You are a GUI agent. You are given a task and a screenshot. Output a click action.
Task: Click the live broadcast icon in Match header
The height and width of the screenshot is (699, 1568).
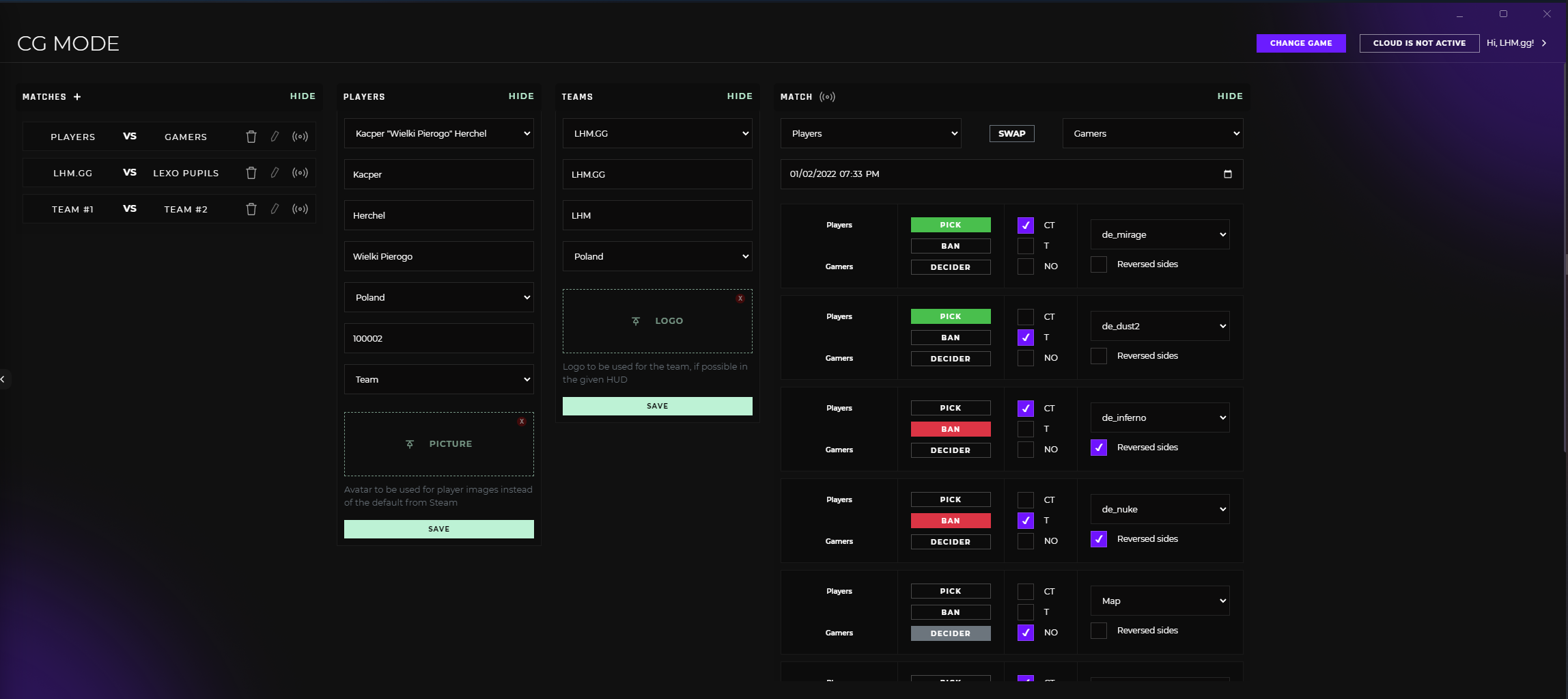pos(827,97)
